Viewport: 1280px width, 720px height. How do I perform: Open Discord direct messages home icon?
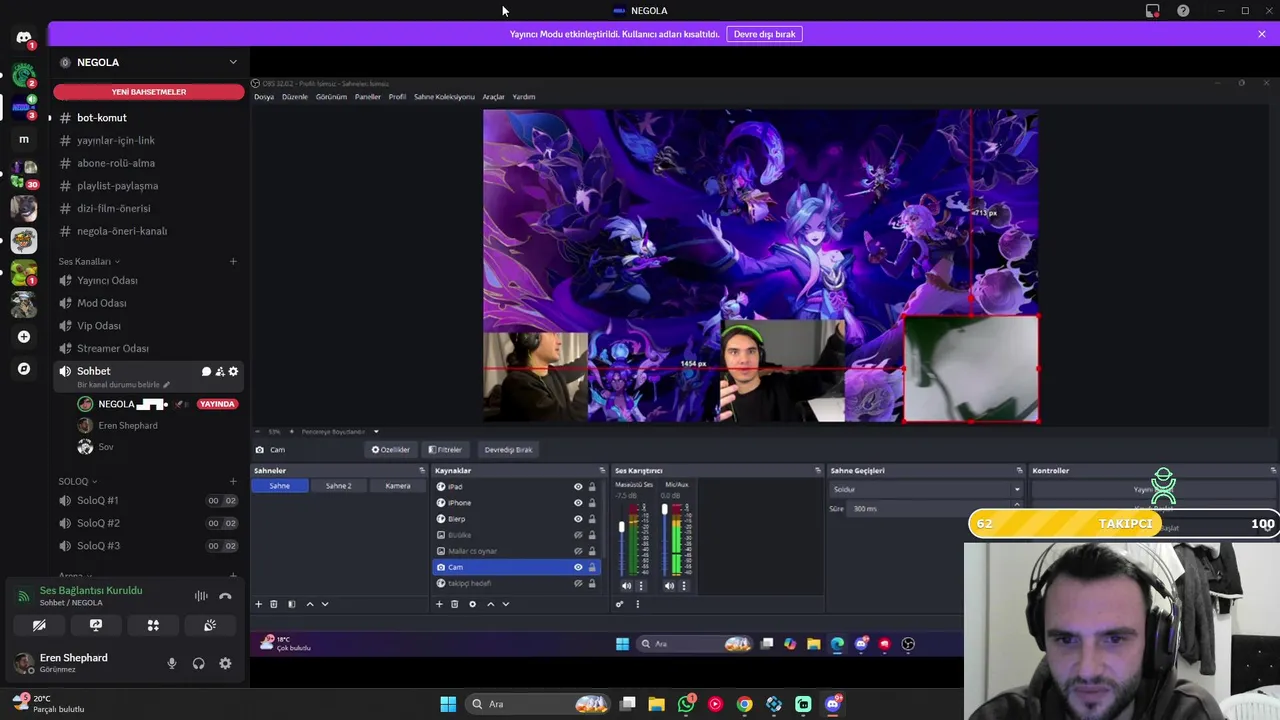pos(24,38)
